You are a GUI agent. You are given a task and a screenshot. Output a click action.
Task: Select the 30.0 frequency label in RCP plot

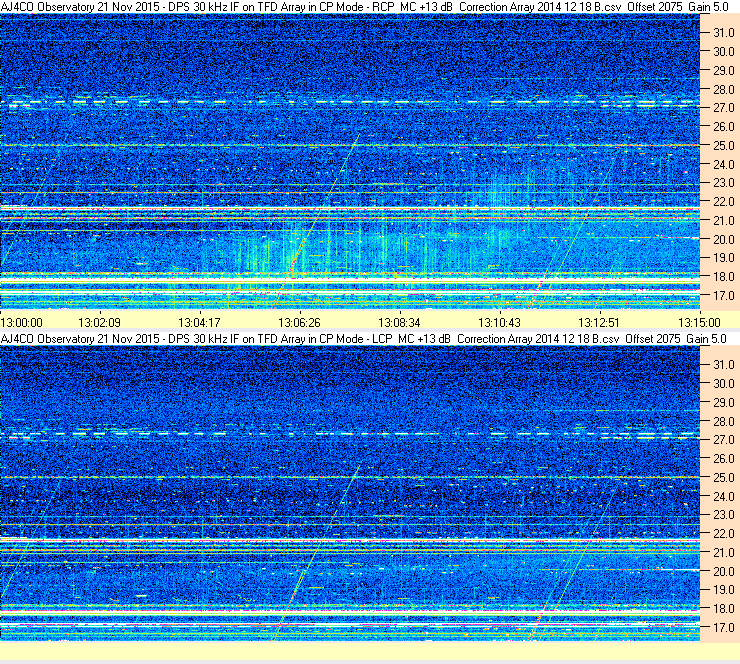coord(724,51)
